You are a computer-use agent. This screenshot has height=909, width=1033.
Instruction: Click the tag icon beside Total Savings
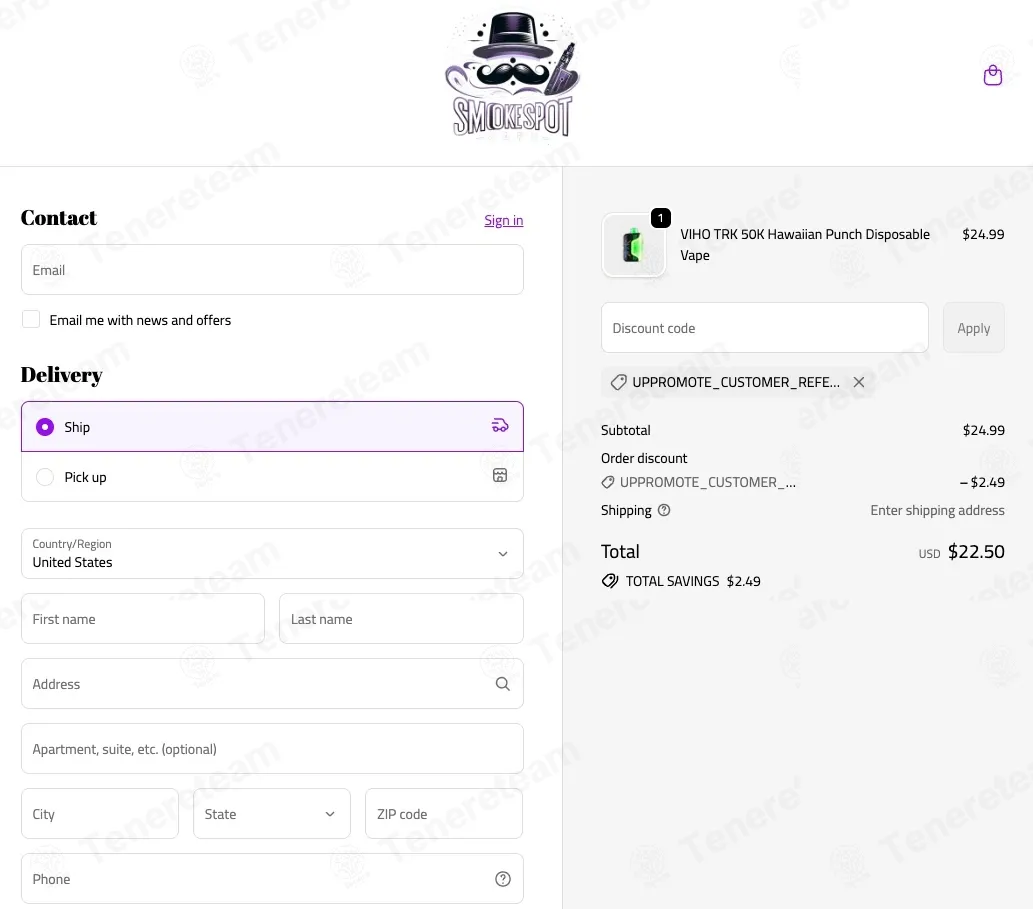(x=610, y=581)
